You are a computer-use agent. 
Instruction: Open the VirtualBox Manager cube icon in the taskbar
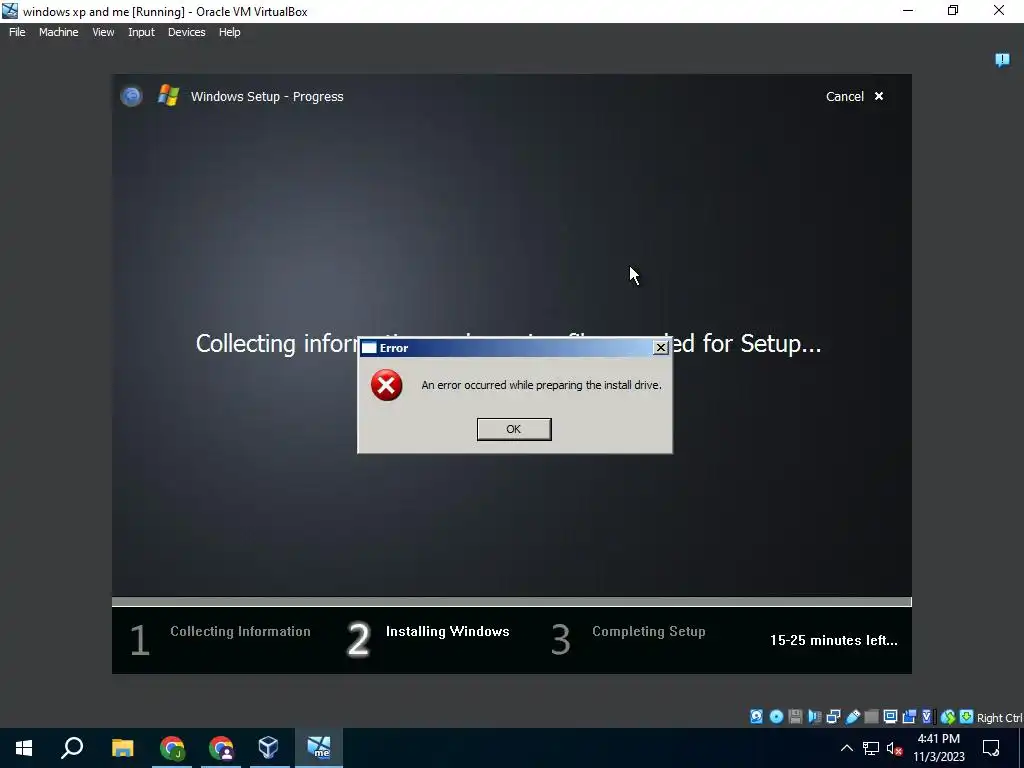click(268, 748)
